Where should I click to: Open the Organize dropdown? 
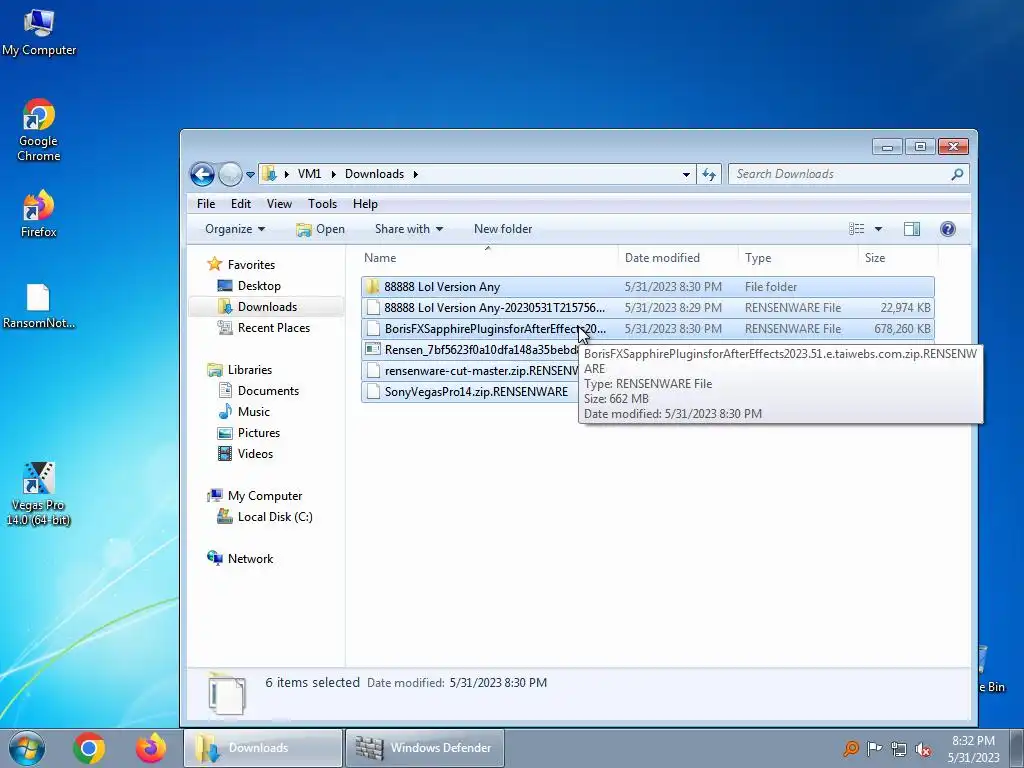point(235,229)
